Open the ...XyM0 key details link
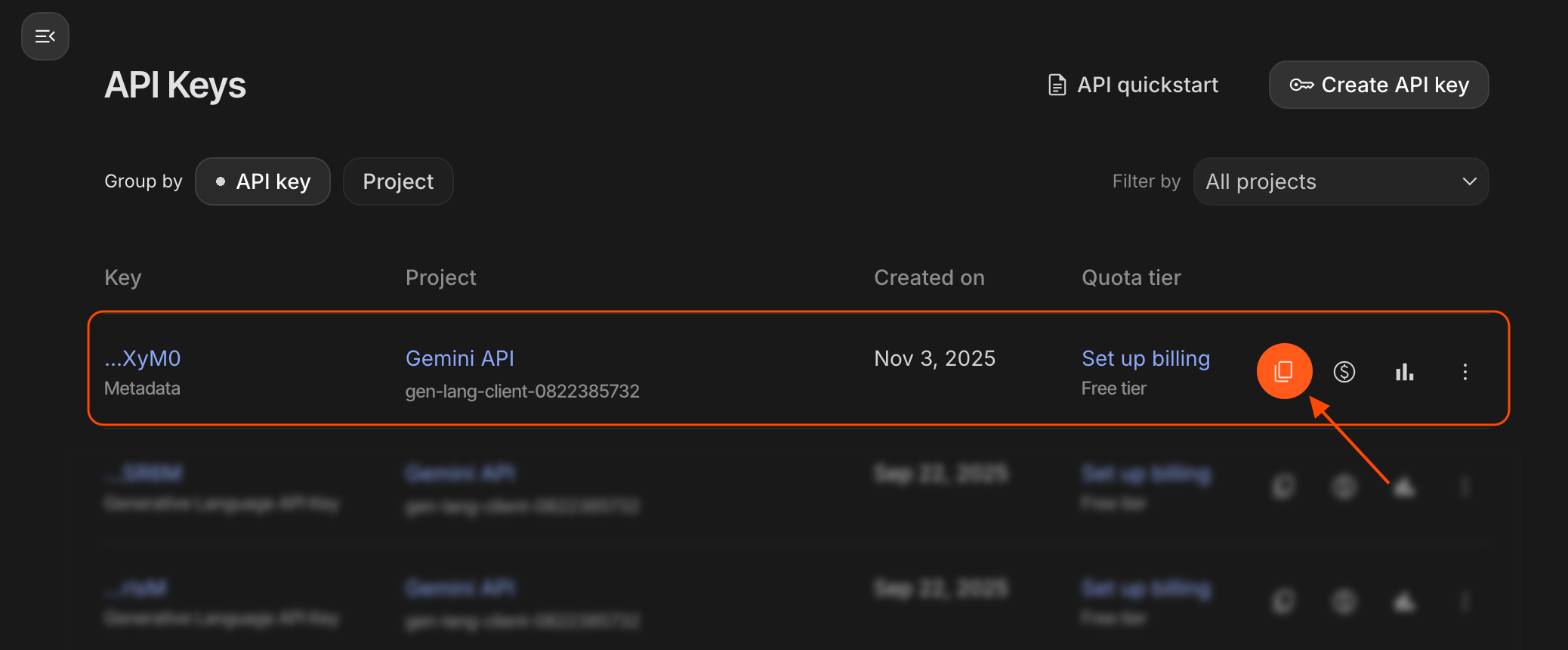Screen dimensions: 1568x650 143,358
